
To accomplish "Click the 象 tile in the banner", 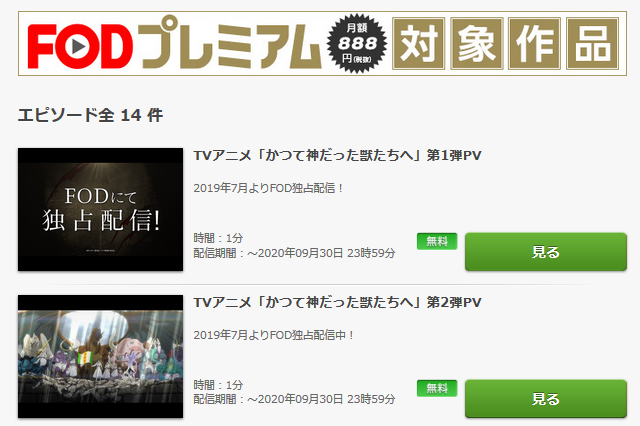I will (x=476, y=44).
